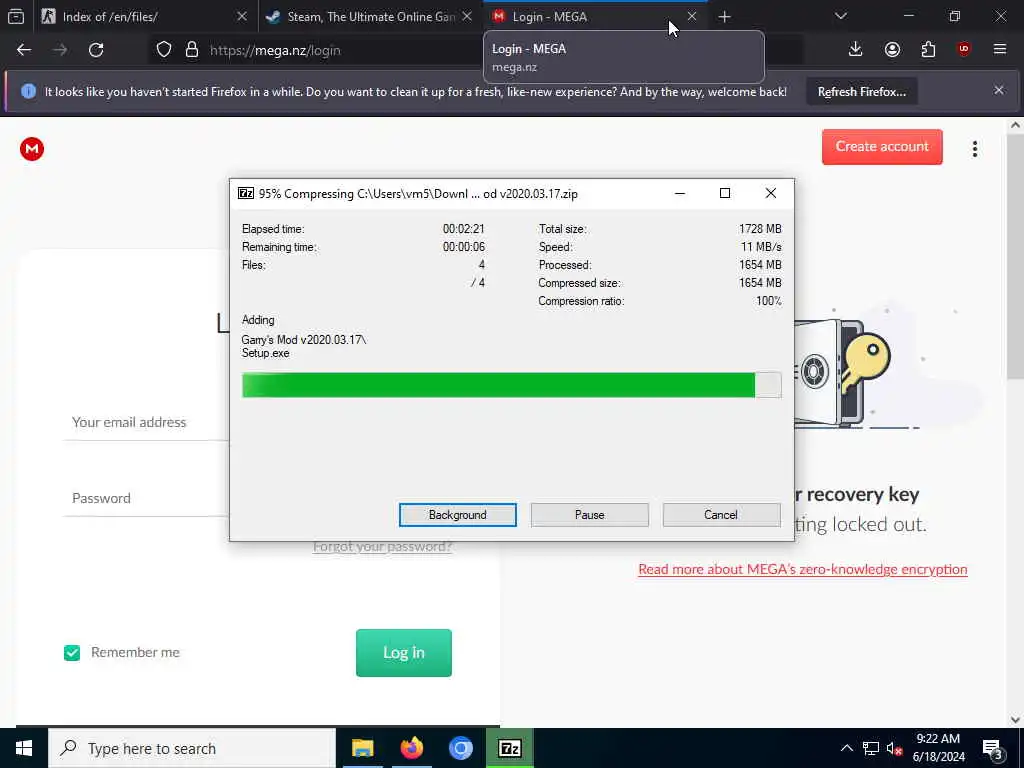Click the 11 MB/s speed value
This screenshot has width=1024, height=768.
pyautogui.click(x=761, y=247)
